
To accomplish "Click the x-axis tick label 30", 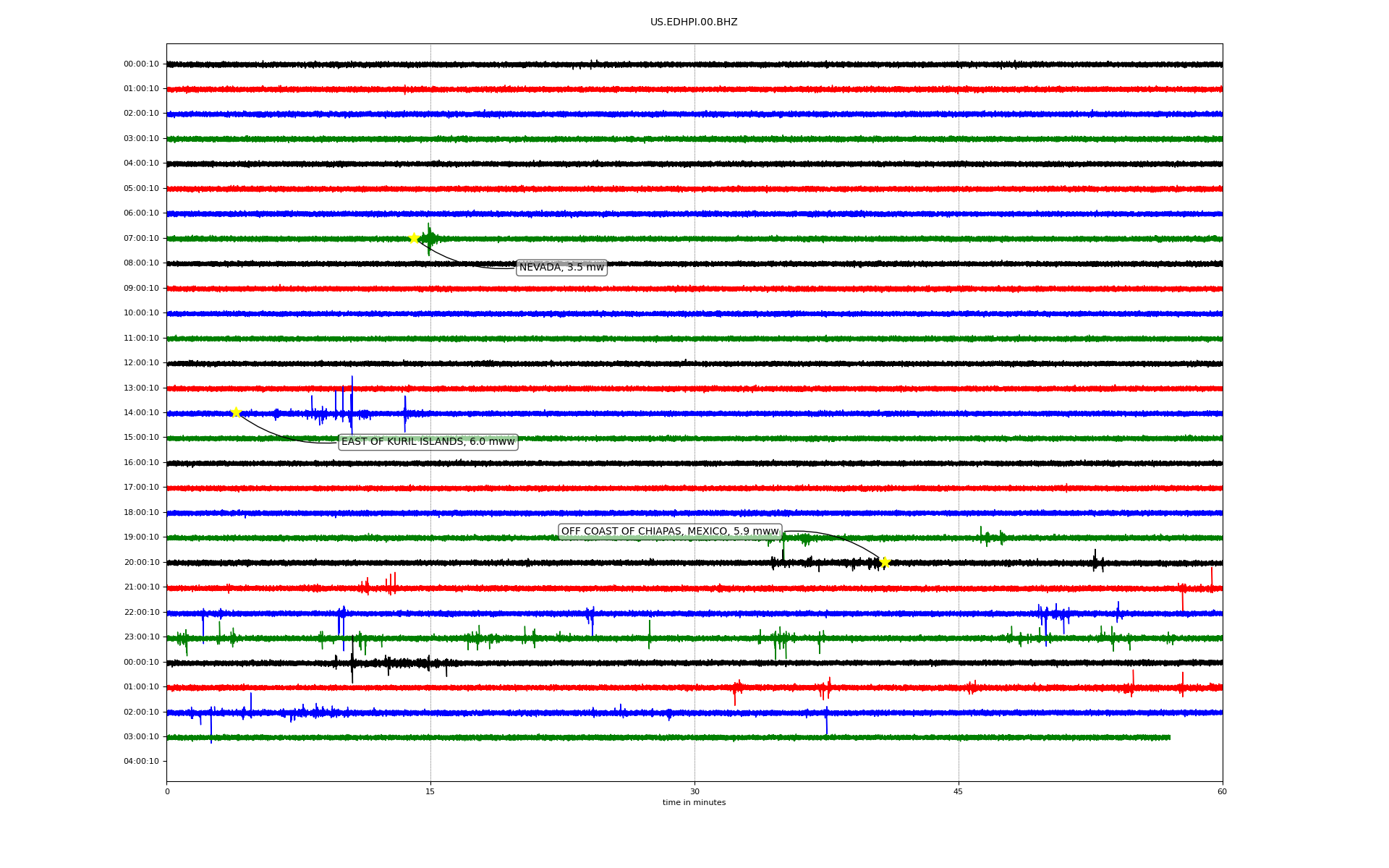I will coord(694,792).
